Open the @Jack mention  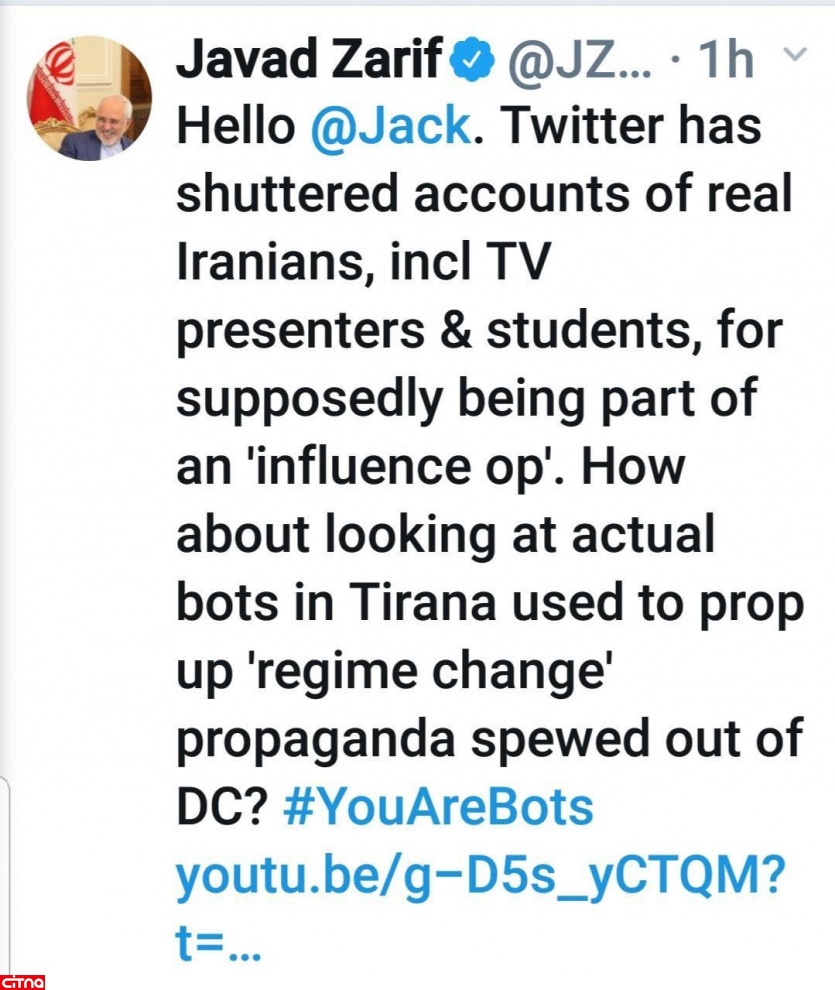389,127
